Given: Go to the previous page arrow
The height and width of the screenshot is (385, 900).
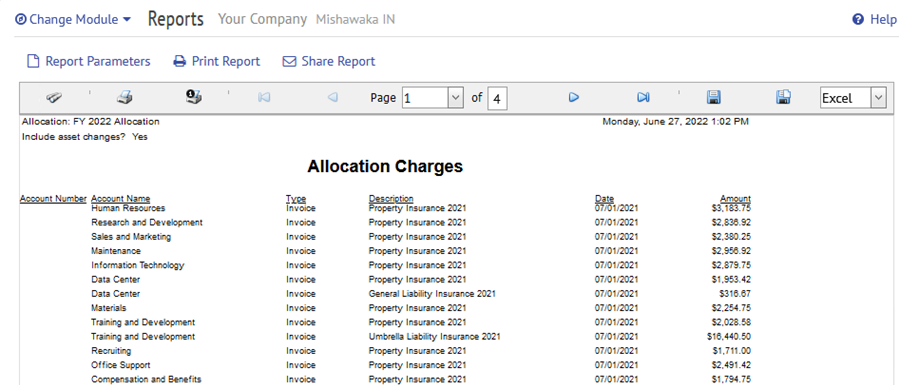Looking at the screenshot, I should coord(332,98).
